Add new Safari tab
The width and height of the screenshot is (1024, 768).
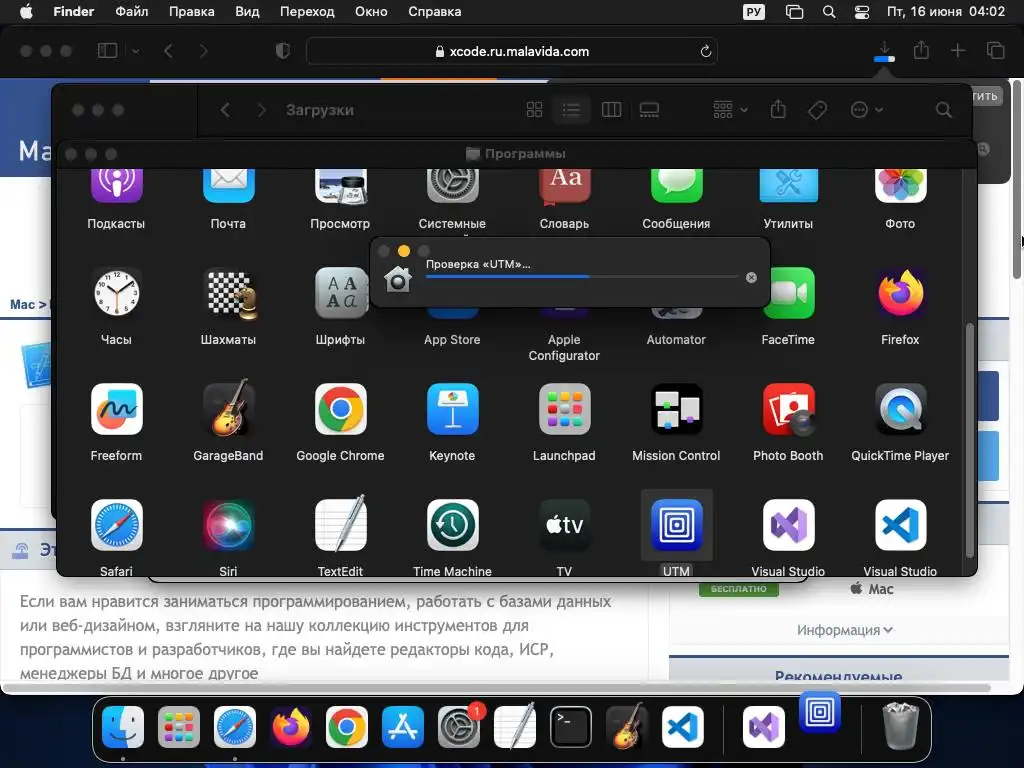coord(957,50)
